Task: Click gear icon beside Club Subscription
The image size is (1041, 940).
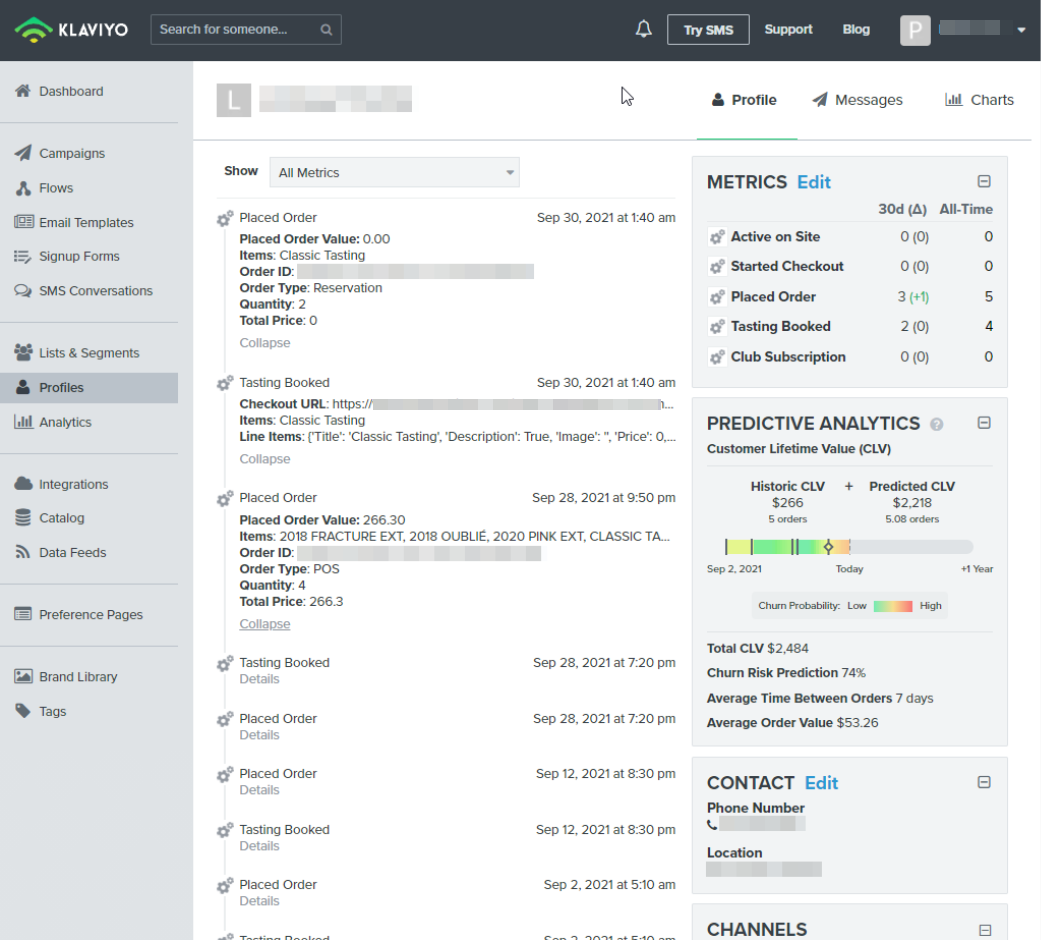Action: 717,357
